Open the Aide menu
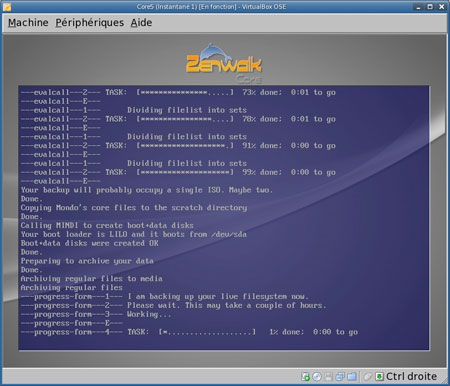 (141, 23)
